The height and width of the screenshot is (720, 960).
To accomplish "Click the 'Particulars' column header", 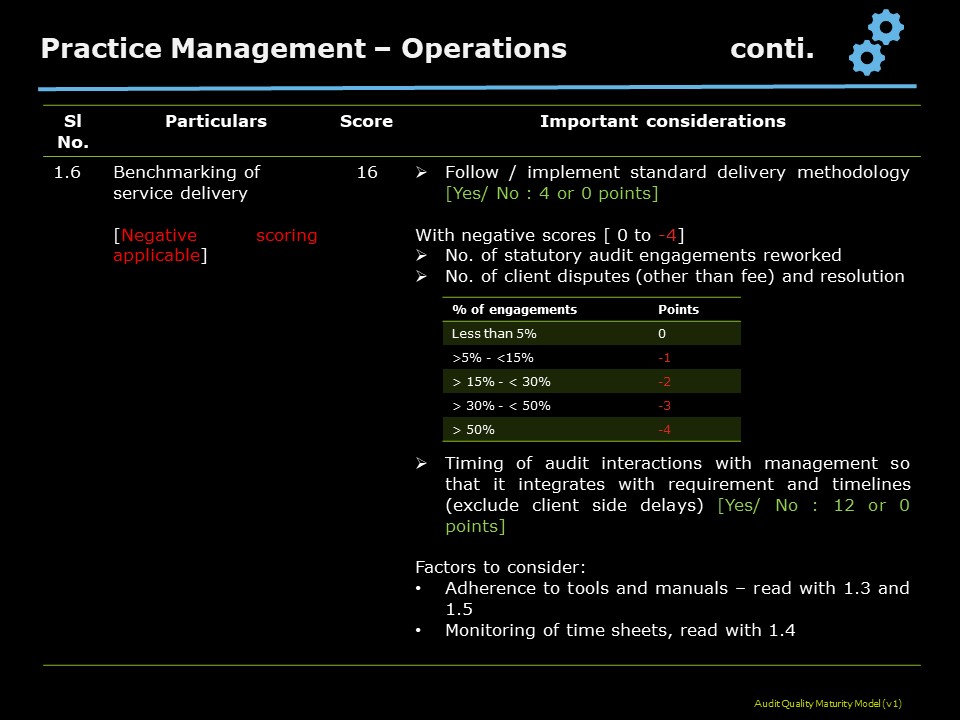I will (216, 121).
